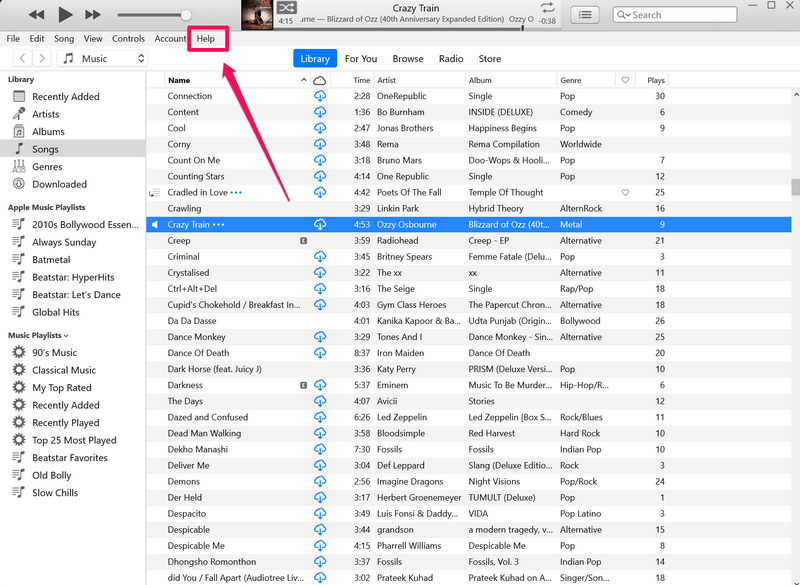Skip to the next track

(x=91, y=14)
